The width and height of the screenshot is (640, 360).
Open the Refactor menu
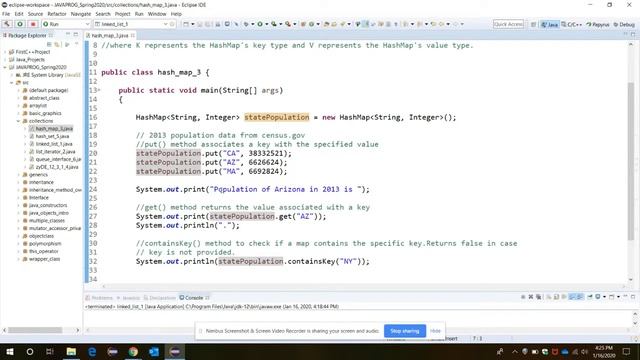click(x=57, y=14)
